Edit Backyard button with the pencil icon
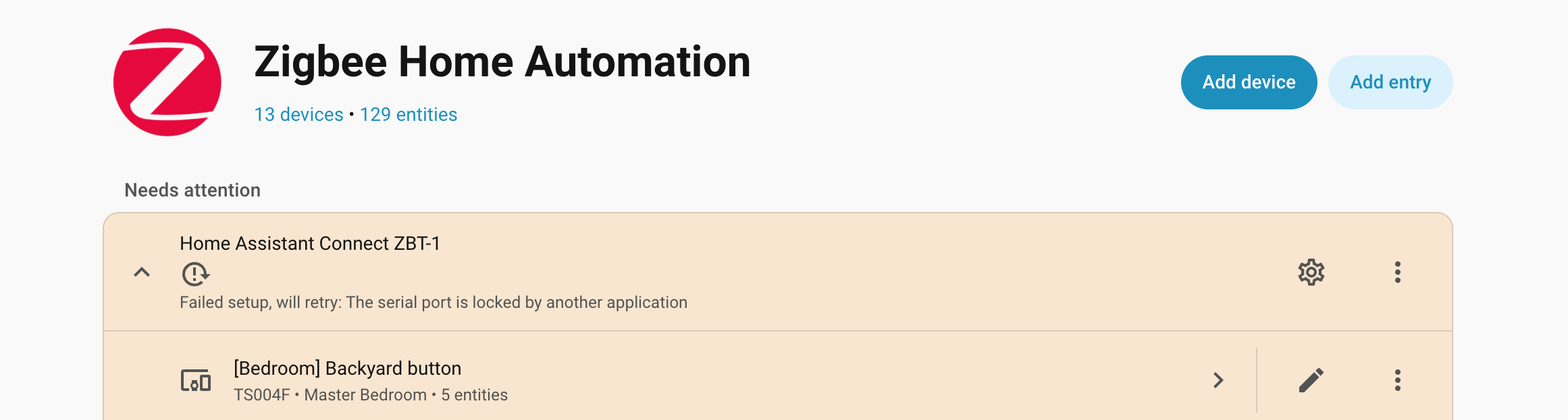Screen dimensions: 1568x420 (1311, 381)
